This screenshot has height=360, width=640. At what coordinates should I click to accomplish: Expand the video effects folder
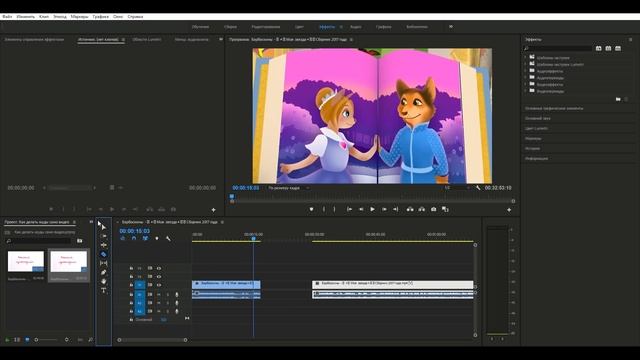[525, 84]
